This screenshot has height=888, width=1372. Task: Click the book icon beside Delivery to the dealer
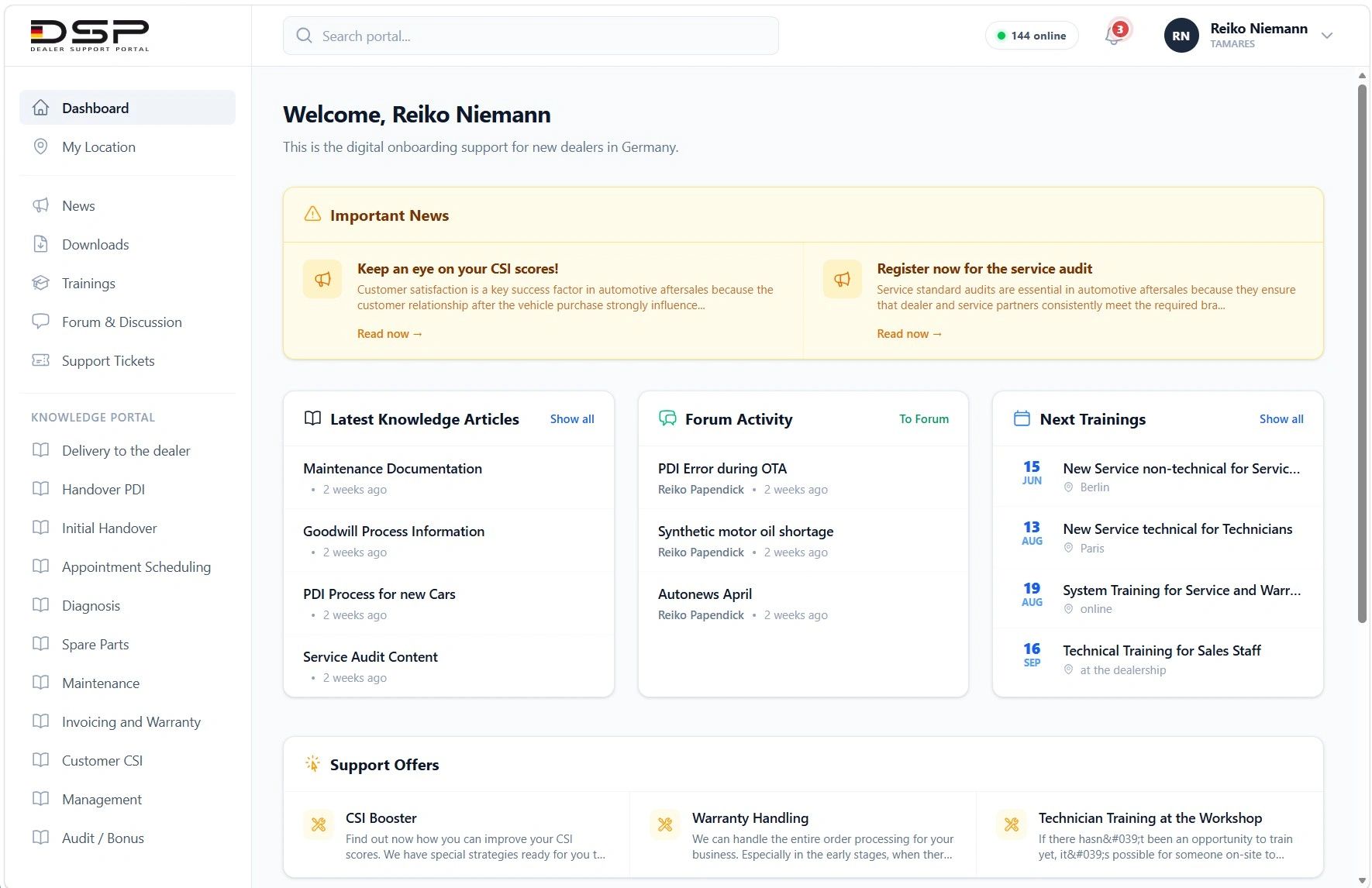[x=41, y=450]
